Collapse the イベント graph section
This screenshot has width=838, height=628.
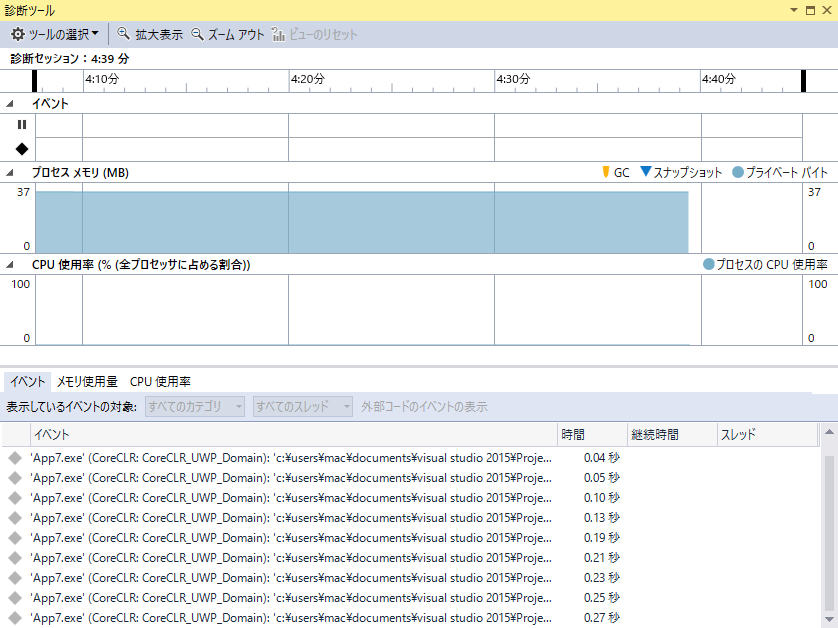(10, 104)
